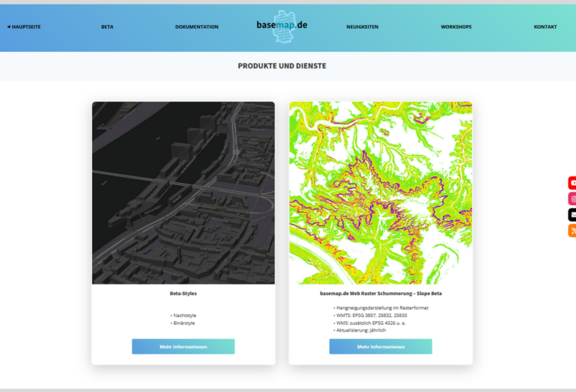Open the colorful slope raster map thumbnail
This screenshot has height=392, width=576.
[381, 193]
